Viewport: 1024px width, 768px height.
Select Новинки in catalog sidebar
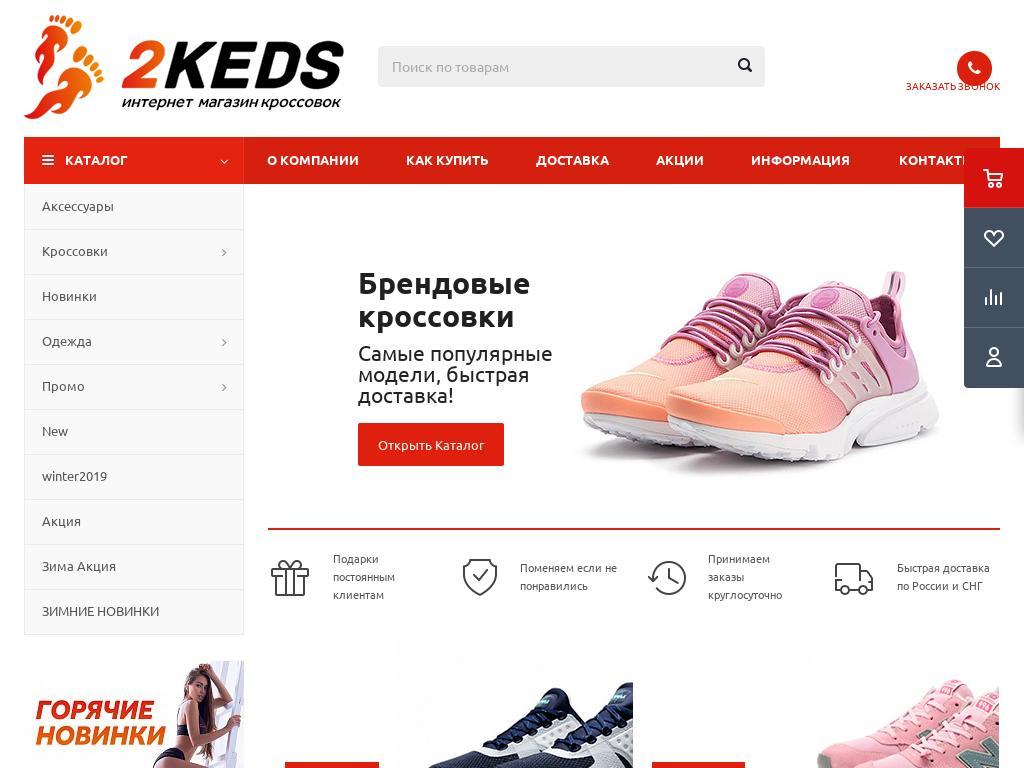134,297
